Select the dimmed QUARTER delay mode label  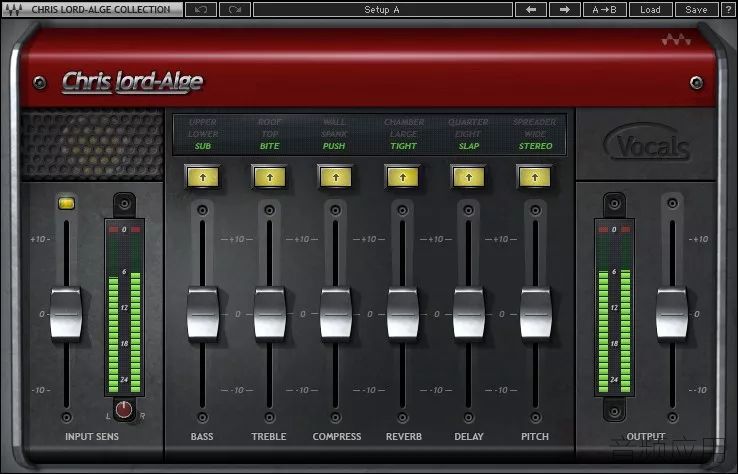click(468, 122)
